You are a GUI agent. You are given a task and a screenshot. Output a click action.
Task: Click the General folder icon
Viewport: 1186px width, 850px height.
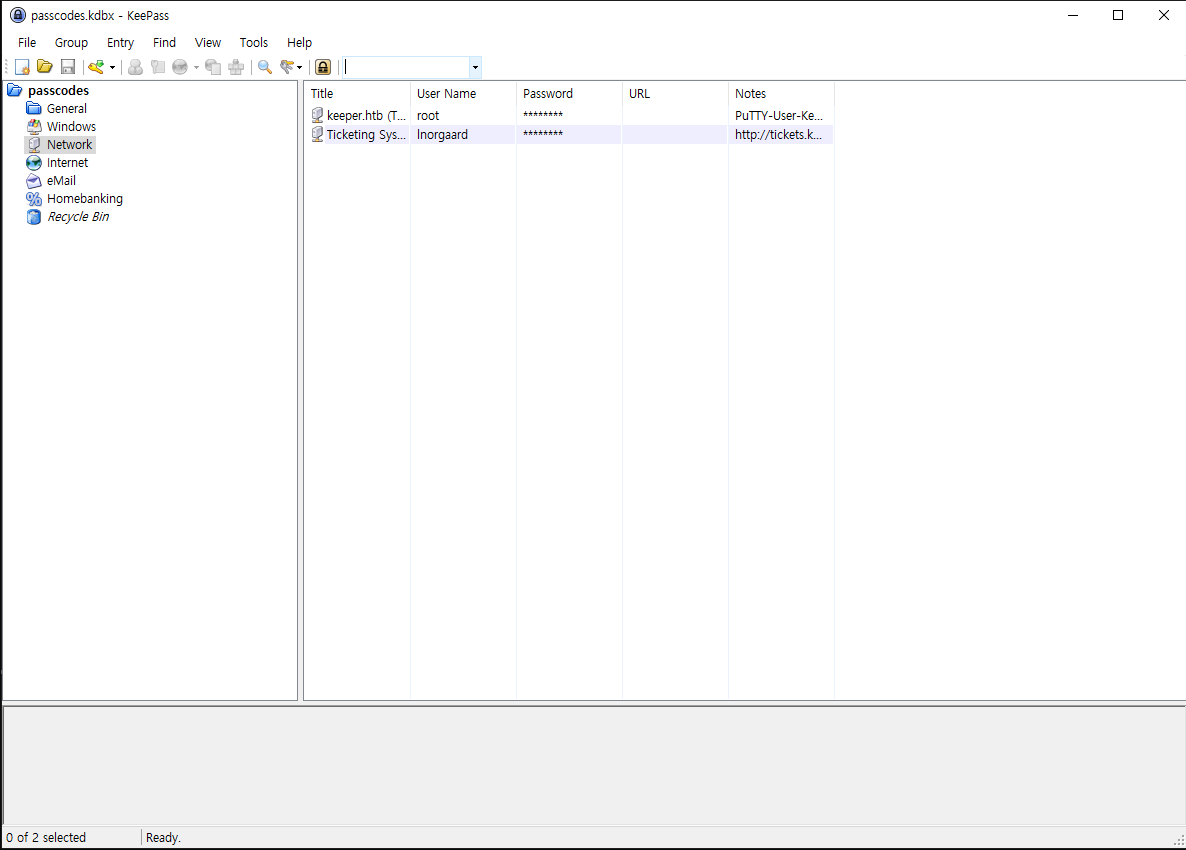click(34, 109)
